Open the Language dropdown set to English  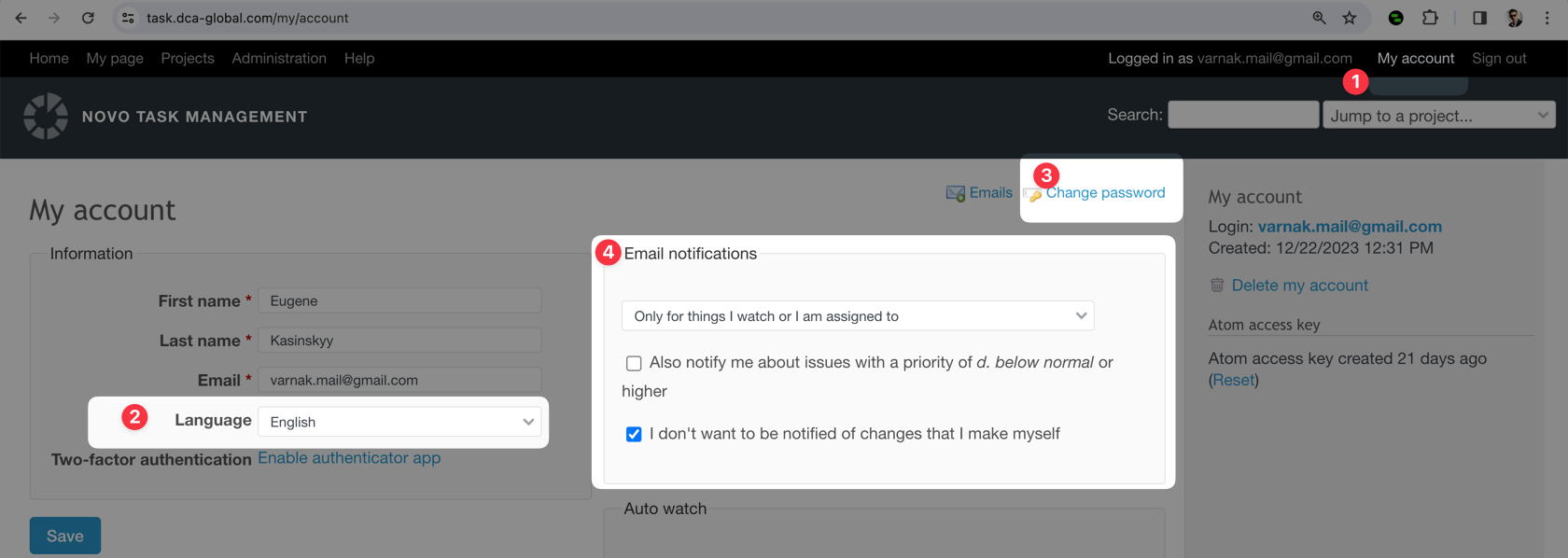(x=399, y=422)
